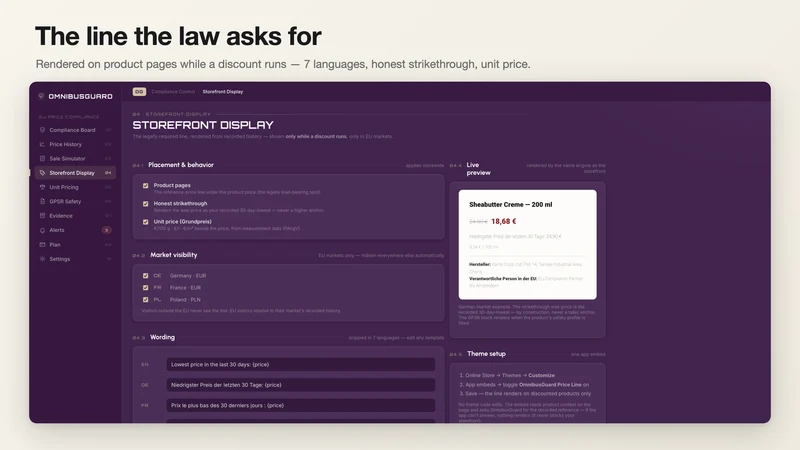
Task: Click 'The line the law asks for' headline
Action: point(178,36)
